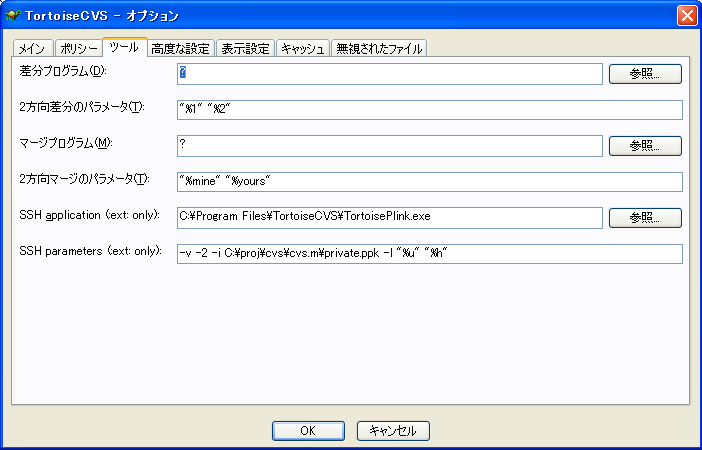The height and width of the screenshot is (450, 702).
Task: Go to the 高度な設定 tab
Action: tap(181, 48)
